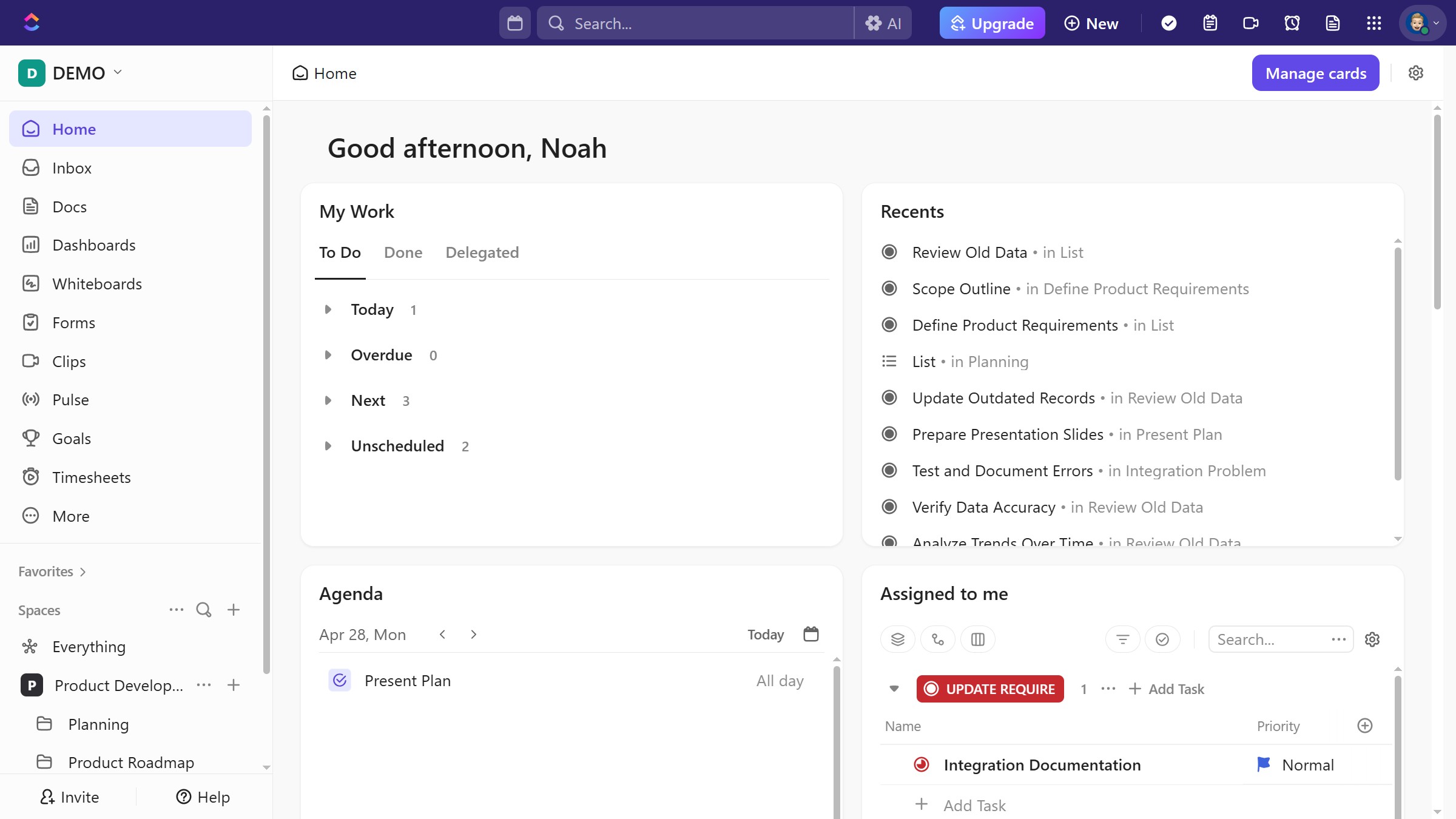Expand the Unscheduled group in My Work
Image resolution: width=1456 pixels, height=819 pixels.
tap(328, 446)
